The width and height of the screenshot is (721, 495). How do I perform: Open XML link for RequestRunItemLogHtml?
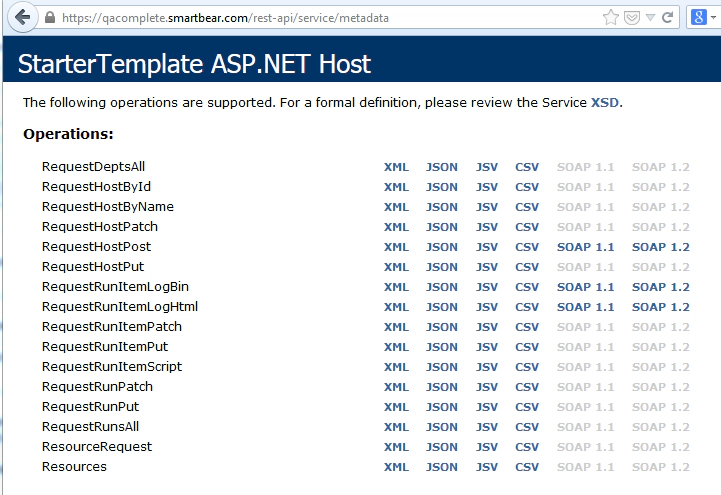pos(396,307)
